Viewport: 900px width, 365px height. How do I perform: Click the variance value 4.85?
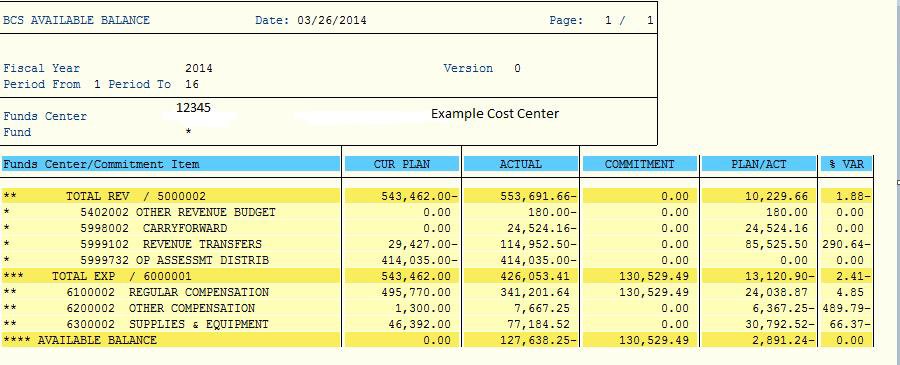[850, 292]
